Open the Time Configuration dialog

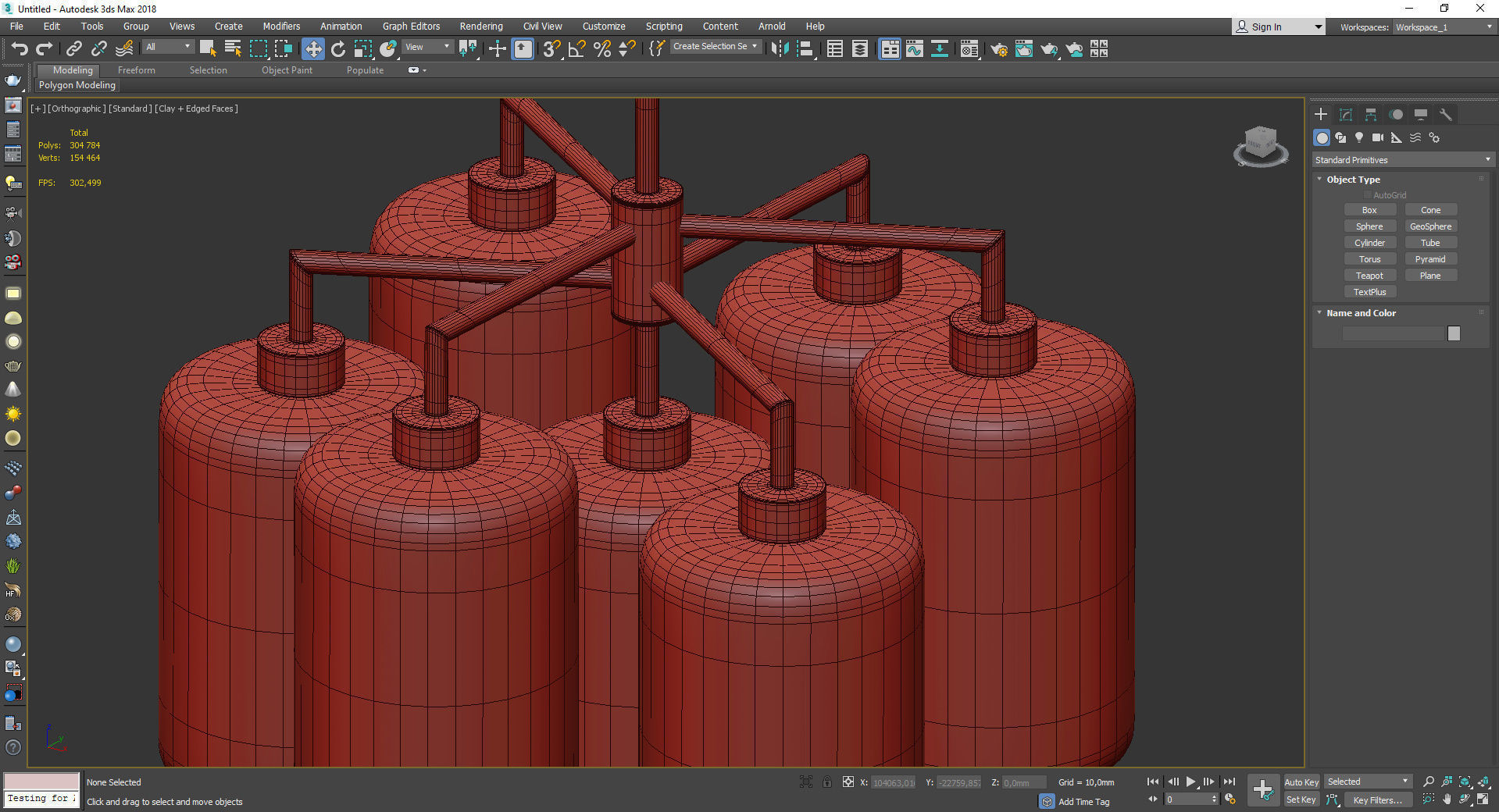click(x=1230, y=800)
